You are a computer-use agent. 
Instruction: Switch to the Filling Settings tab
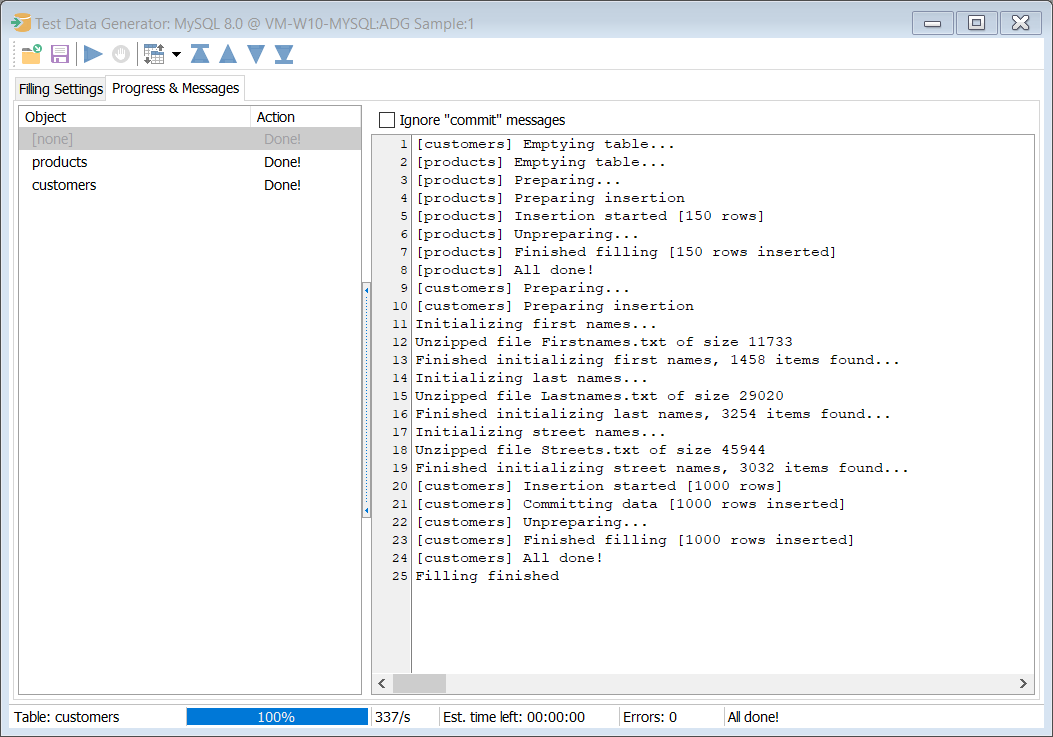pyautogui.click(x=59, y=88)
